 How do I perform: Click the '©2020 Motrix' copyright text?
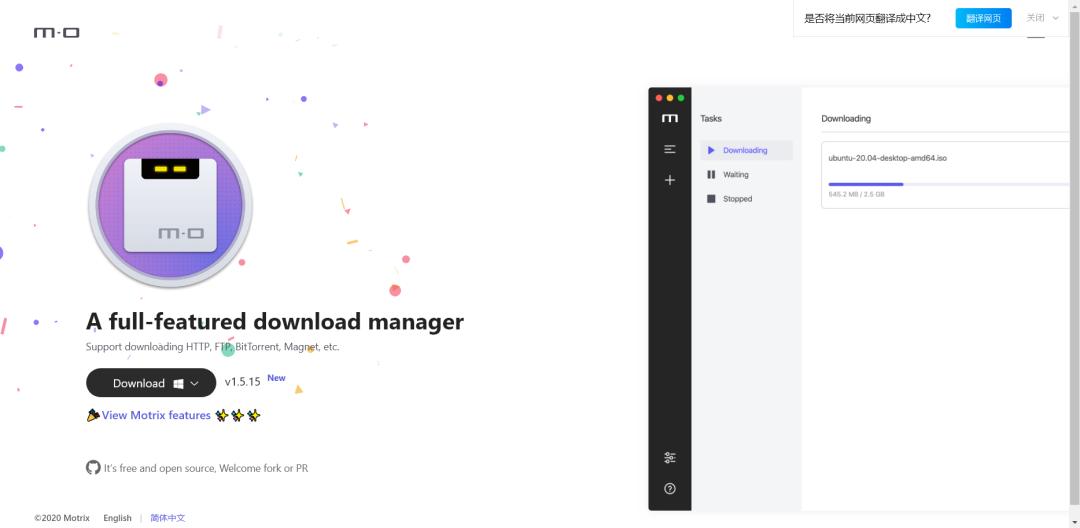[x=62, y=518]
